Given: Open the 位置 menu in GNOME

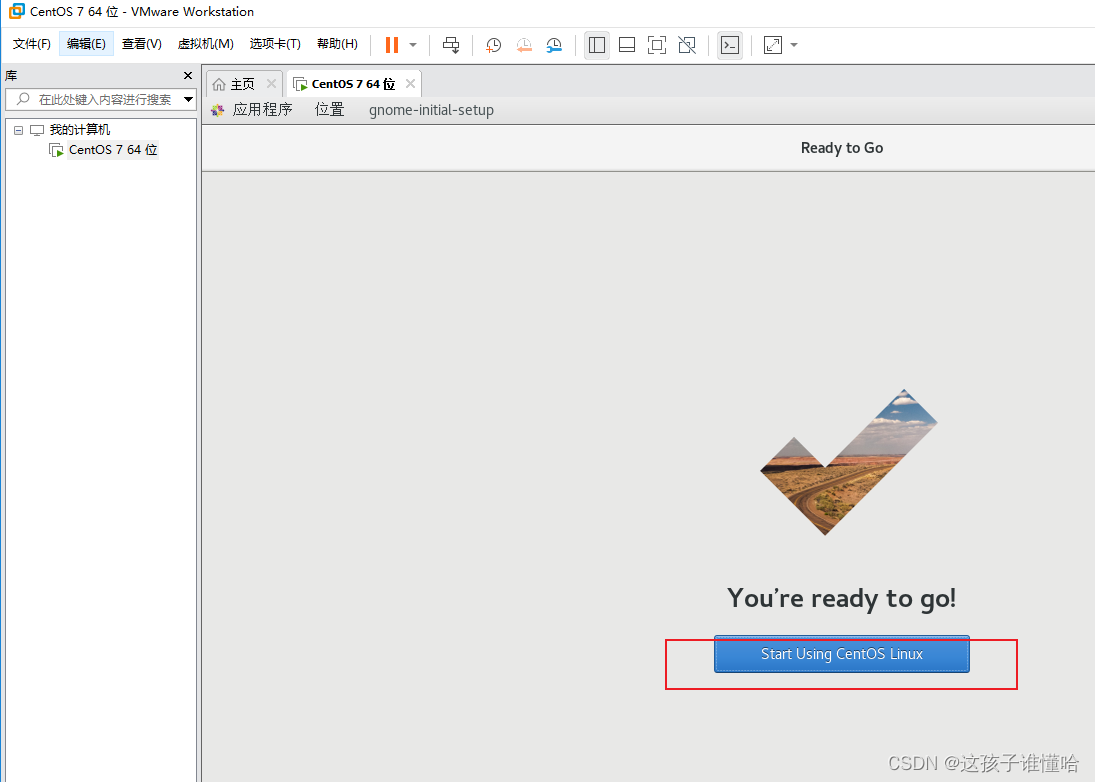Looking at the screenshot, I should click(x=330, y=110).
